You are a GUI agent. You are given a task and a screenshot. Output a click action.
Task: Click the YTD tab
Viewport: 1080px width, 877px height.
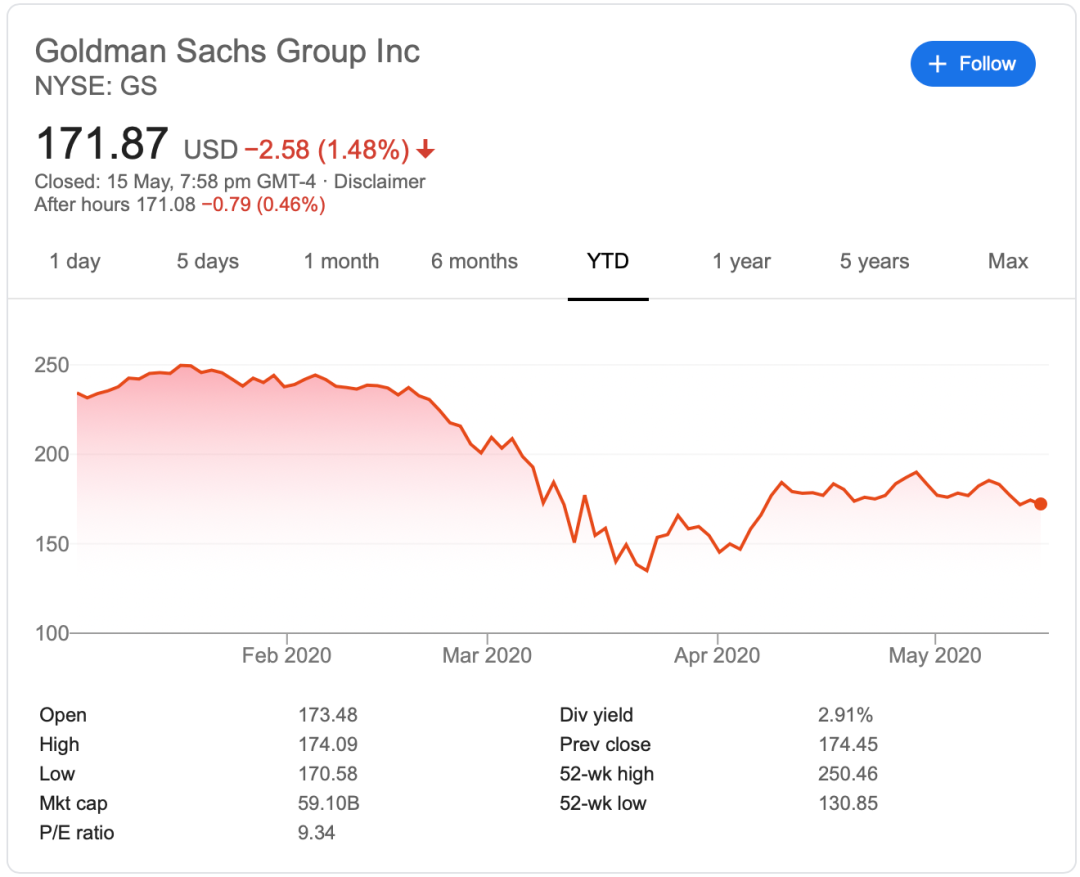[x=608, y=262]
